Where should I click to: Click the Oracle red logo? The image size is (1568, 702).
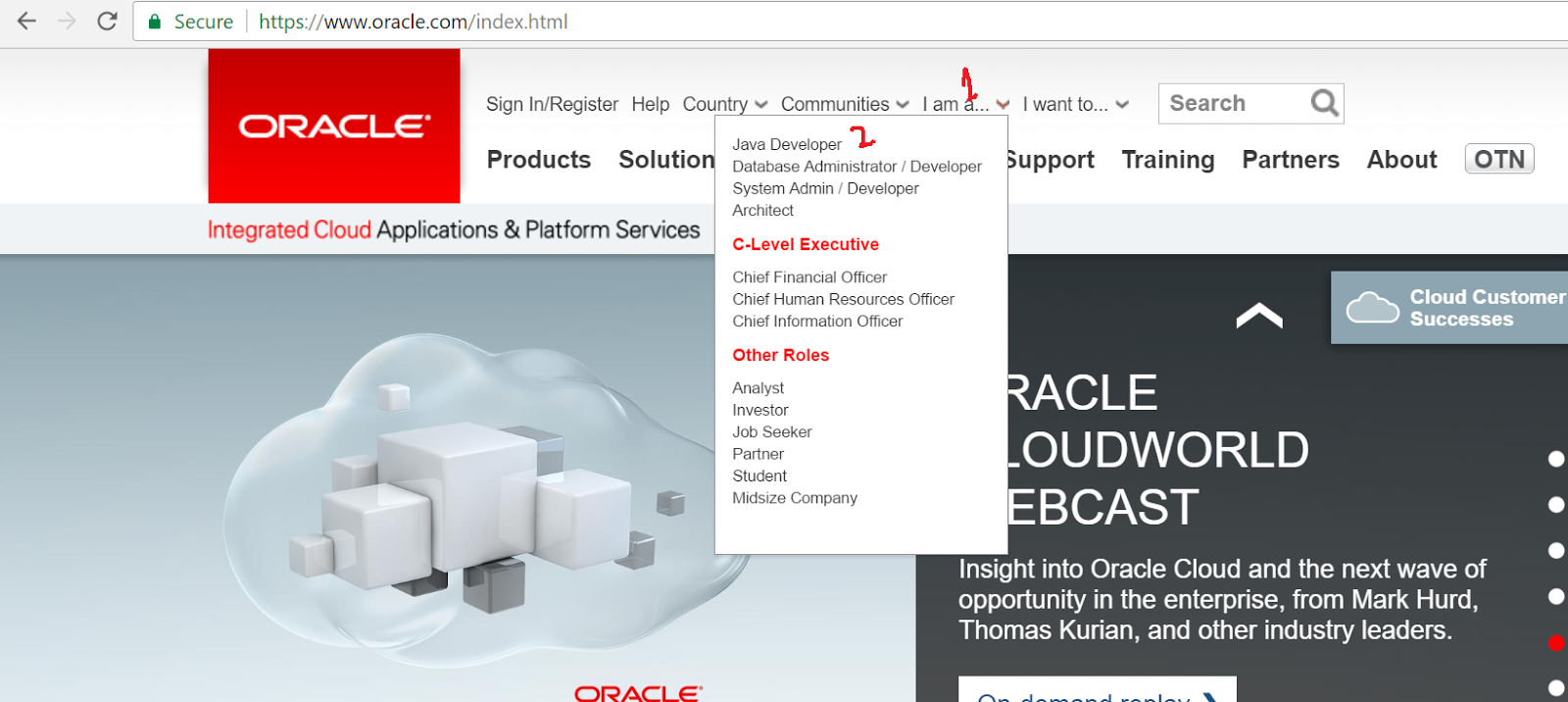tap(334, 125)
